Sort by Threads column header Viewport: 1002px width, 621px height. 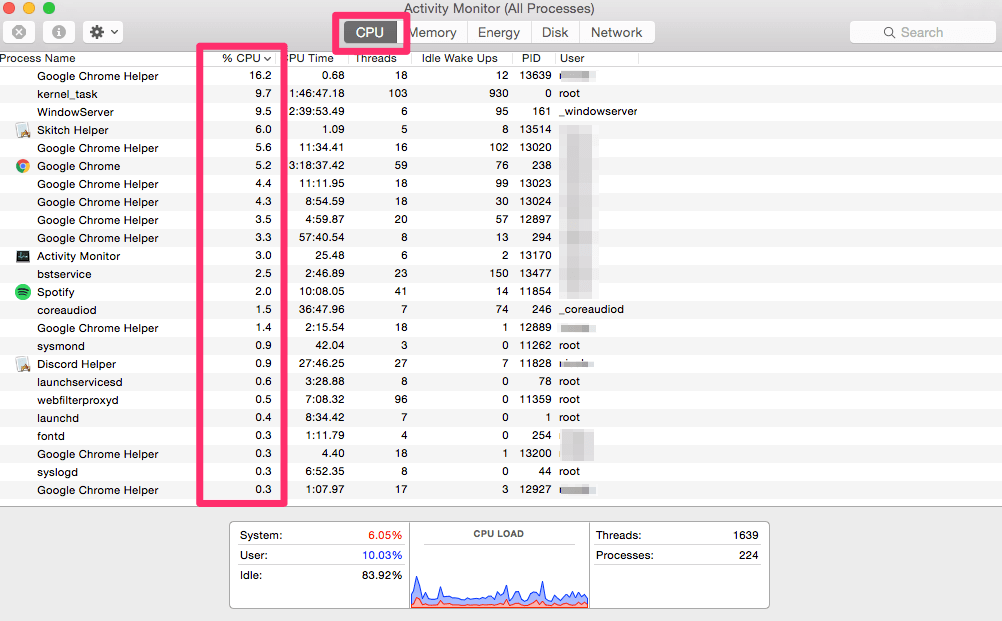(376, 58)
